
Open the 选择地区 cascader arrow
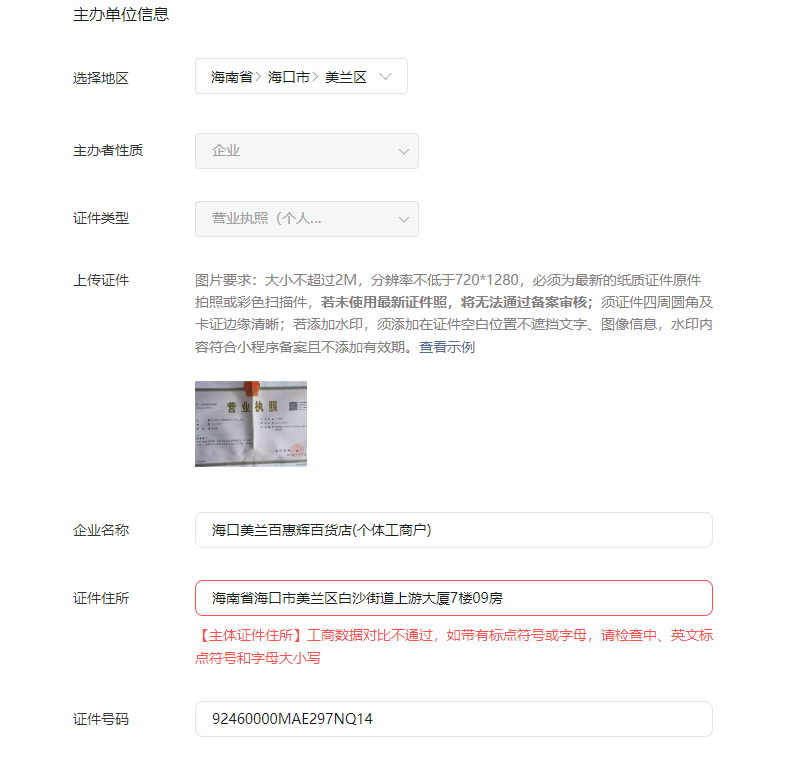(385, 76)
